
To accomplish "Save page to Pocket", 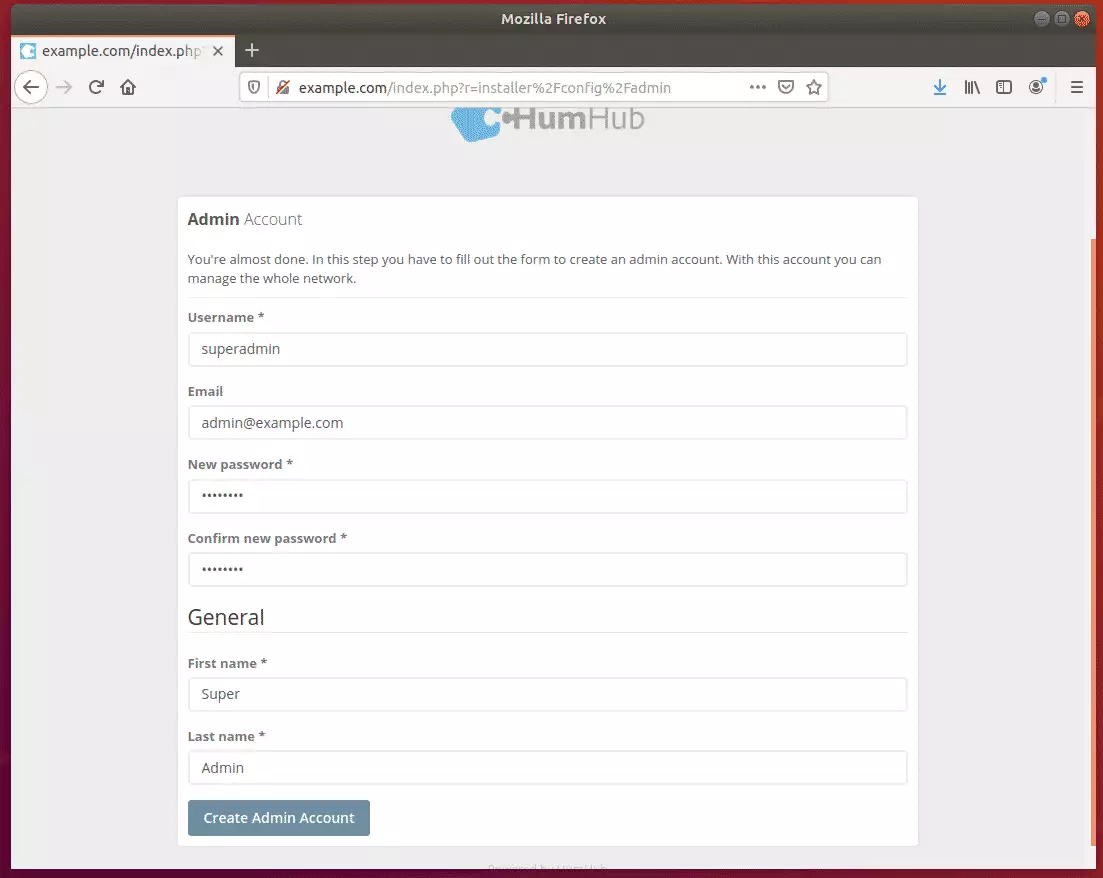I will 786,87.
